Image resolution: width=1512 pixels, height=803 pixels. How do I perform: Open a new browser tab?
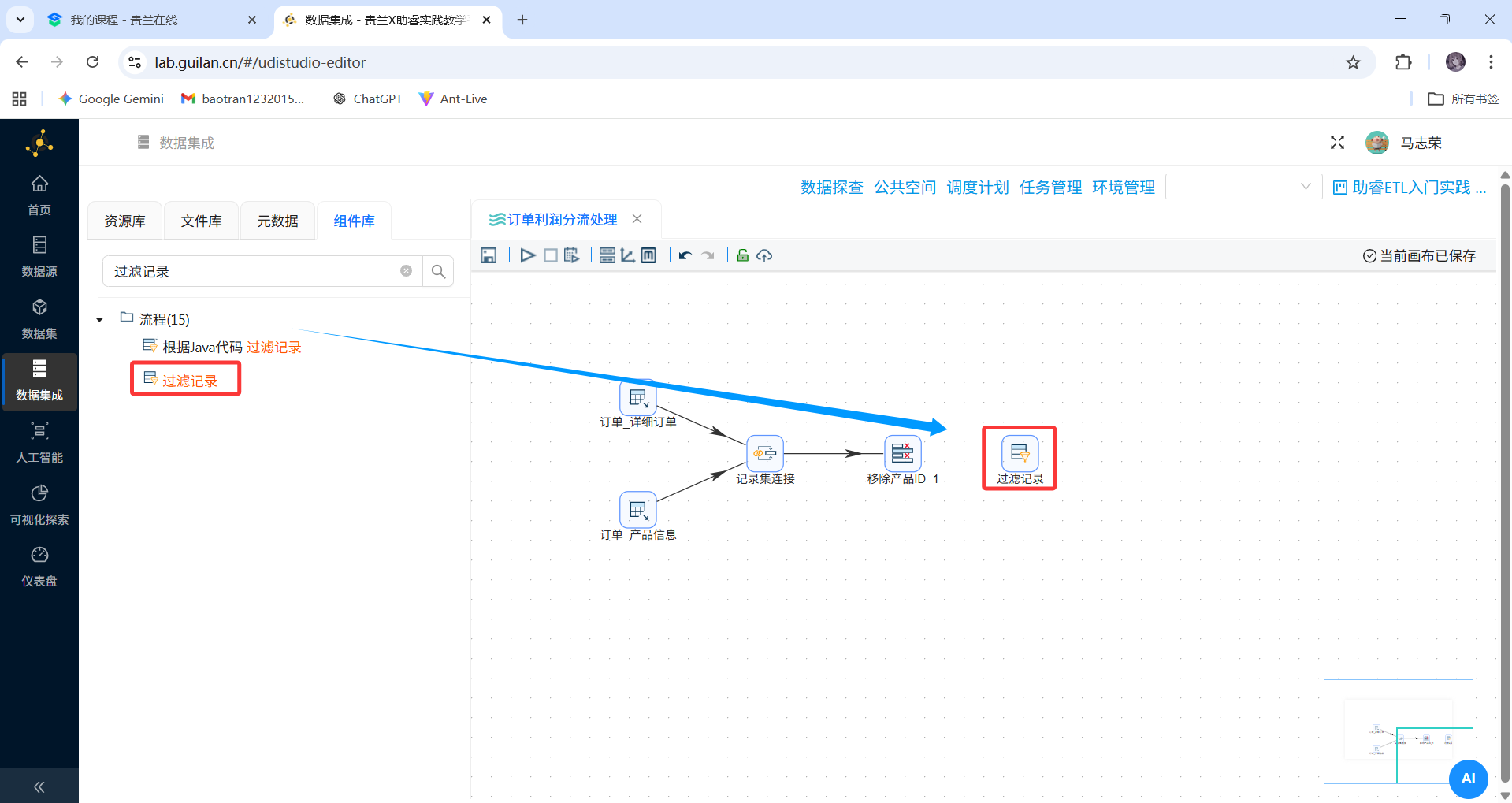(522, 20)
